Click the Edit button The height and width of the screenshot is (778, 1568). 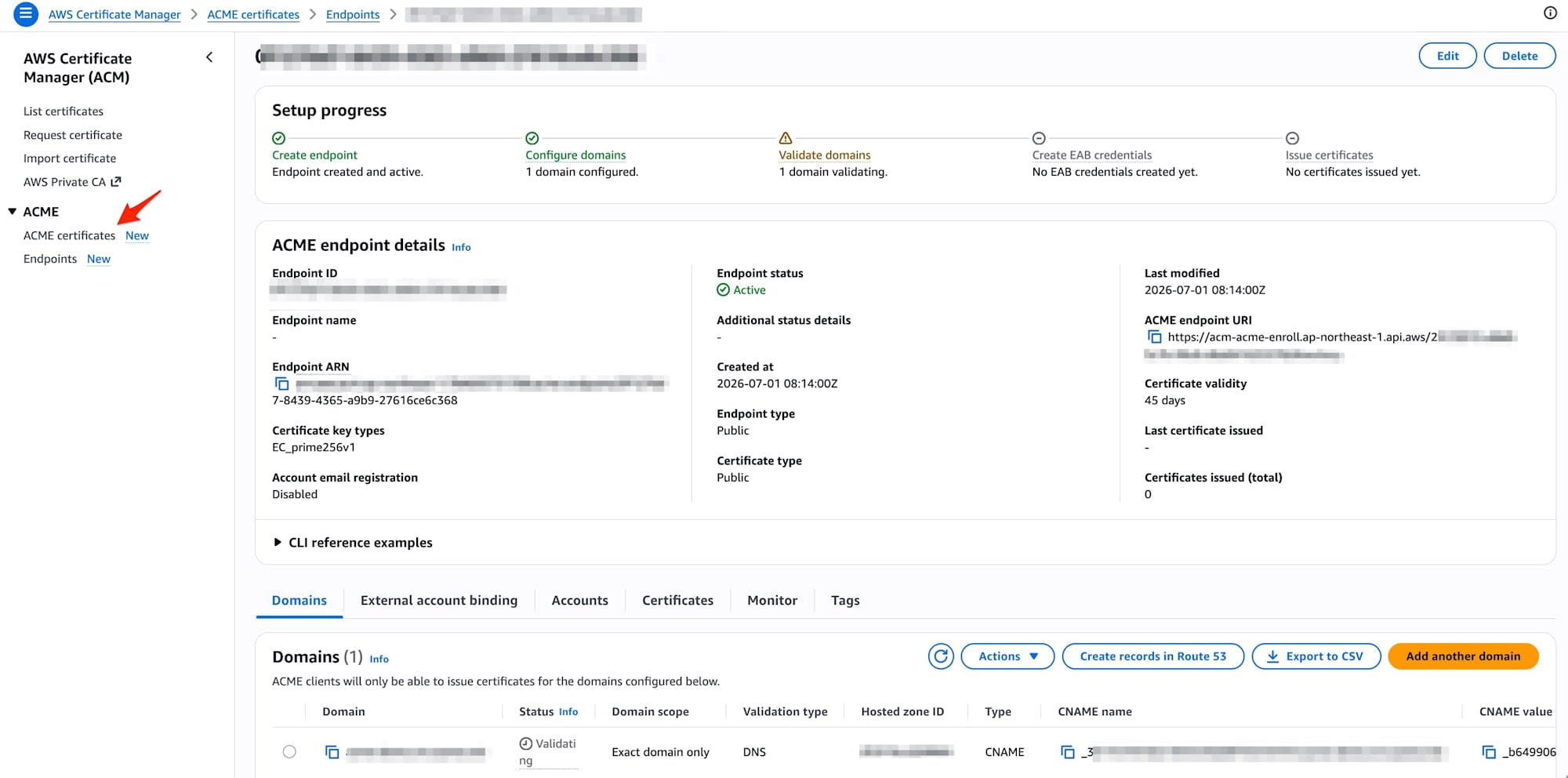(x=1448, y=56)
